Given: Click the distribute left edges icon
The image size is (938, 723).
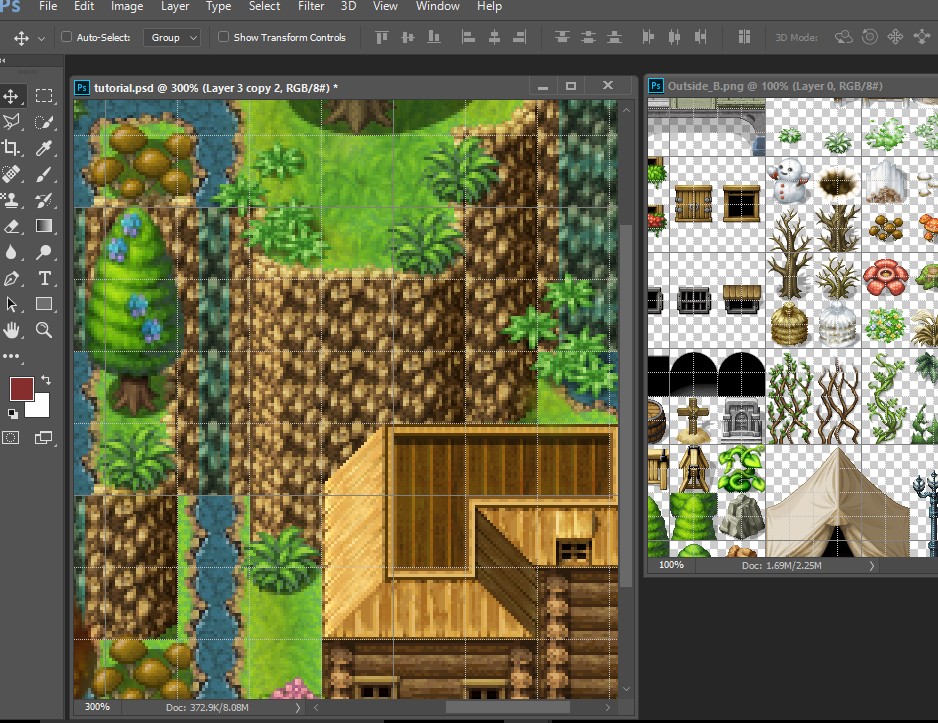Looking at the screenshot, I should click(648, 37).
